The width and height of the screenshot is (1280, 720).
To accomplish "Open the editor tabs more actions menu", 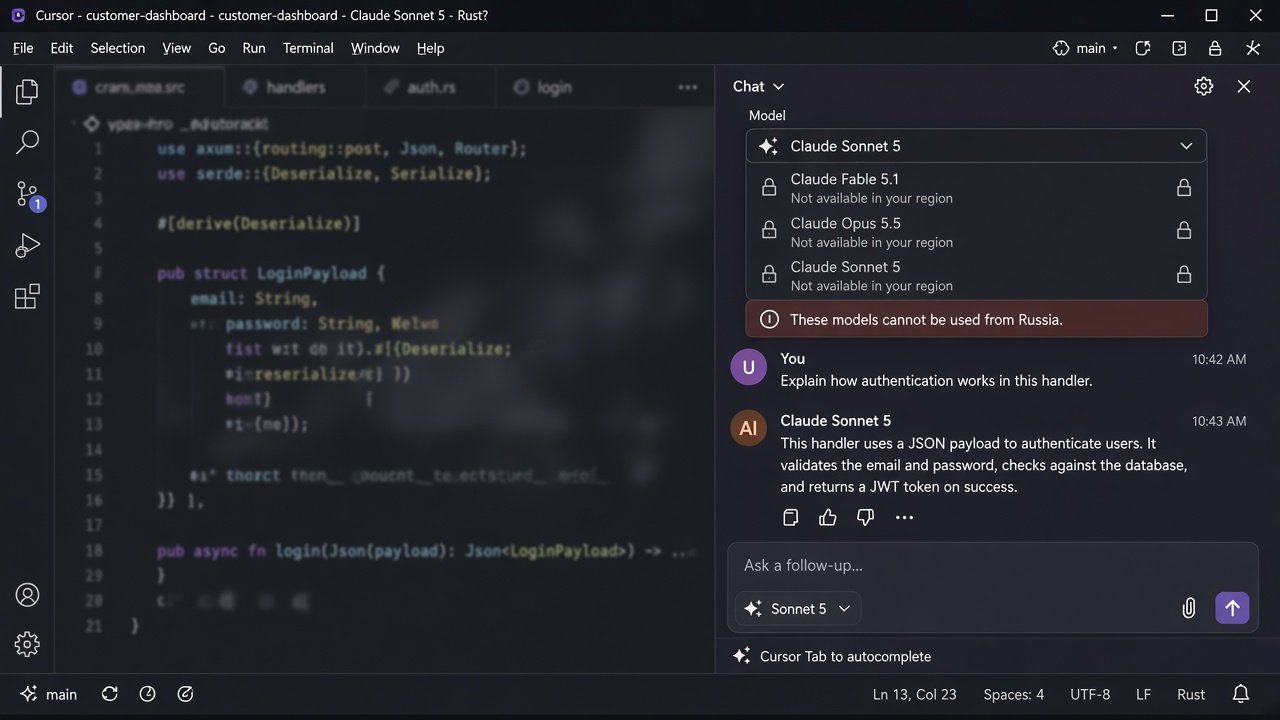I will pos(688,88).
